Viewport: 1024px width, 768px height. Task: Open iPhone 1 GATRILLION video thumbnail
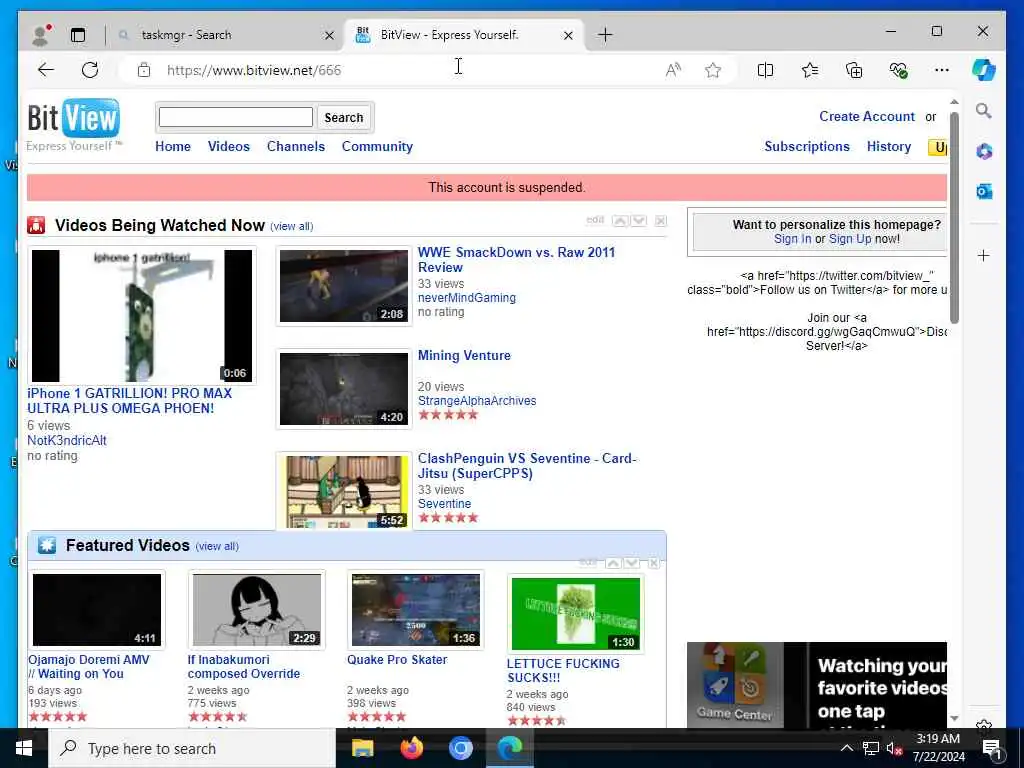click(x=142, y=315)
